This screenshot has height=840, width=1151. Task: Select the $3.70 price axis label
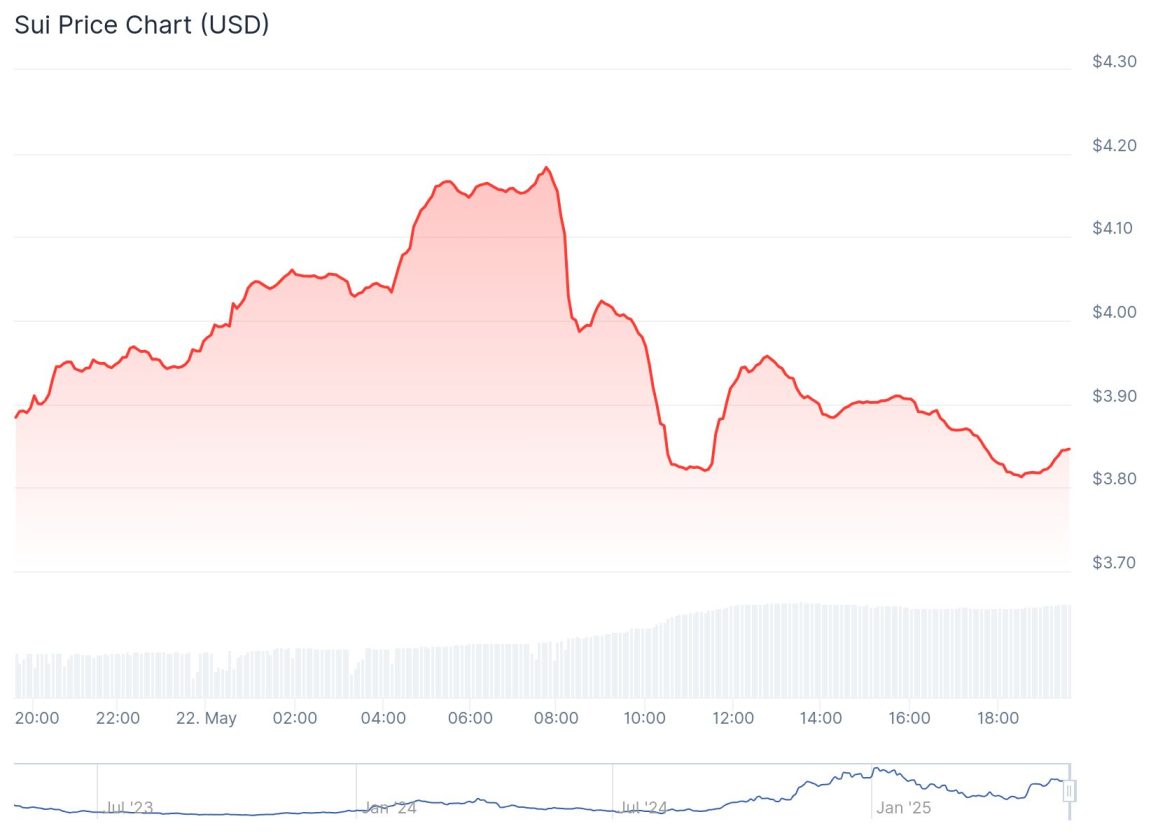pyautogui.click(x=1113, y=563)
